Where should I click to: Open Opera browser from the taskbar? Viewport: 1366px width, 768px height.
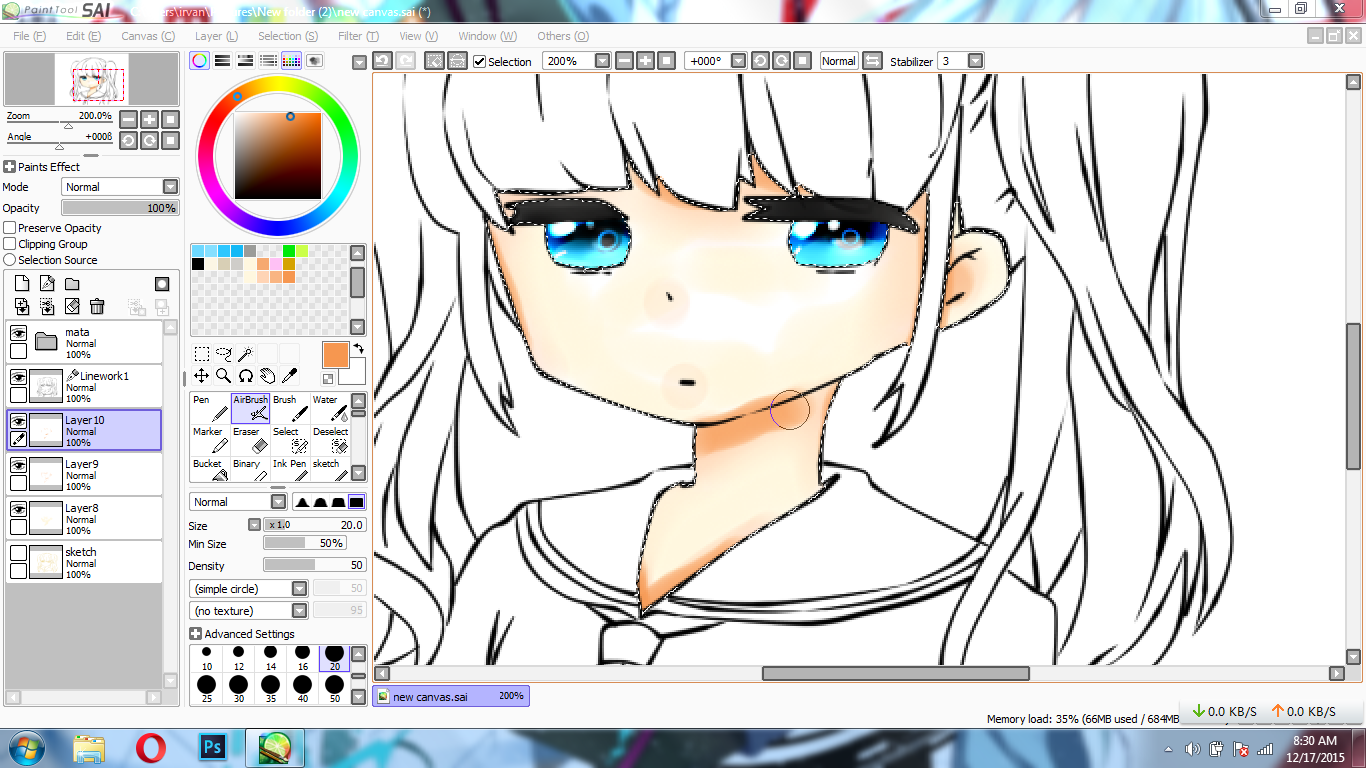[x=151, y=747]
